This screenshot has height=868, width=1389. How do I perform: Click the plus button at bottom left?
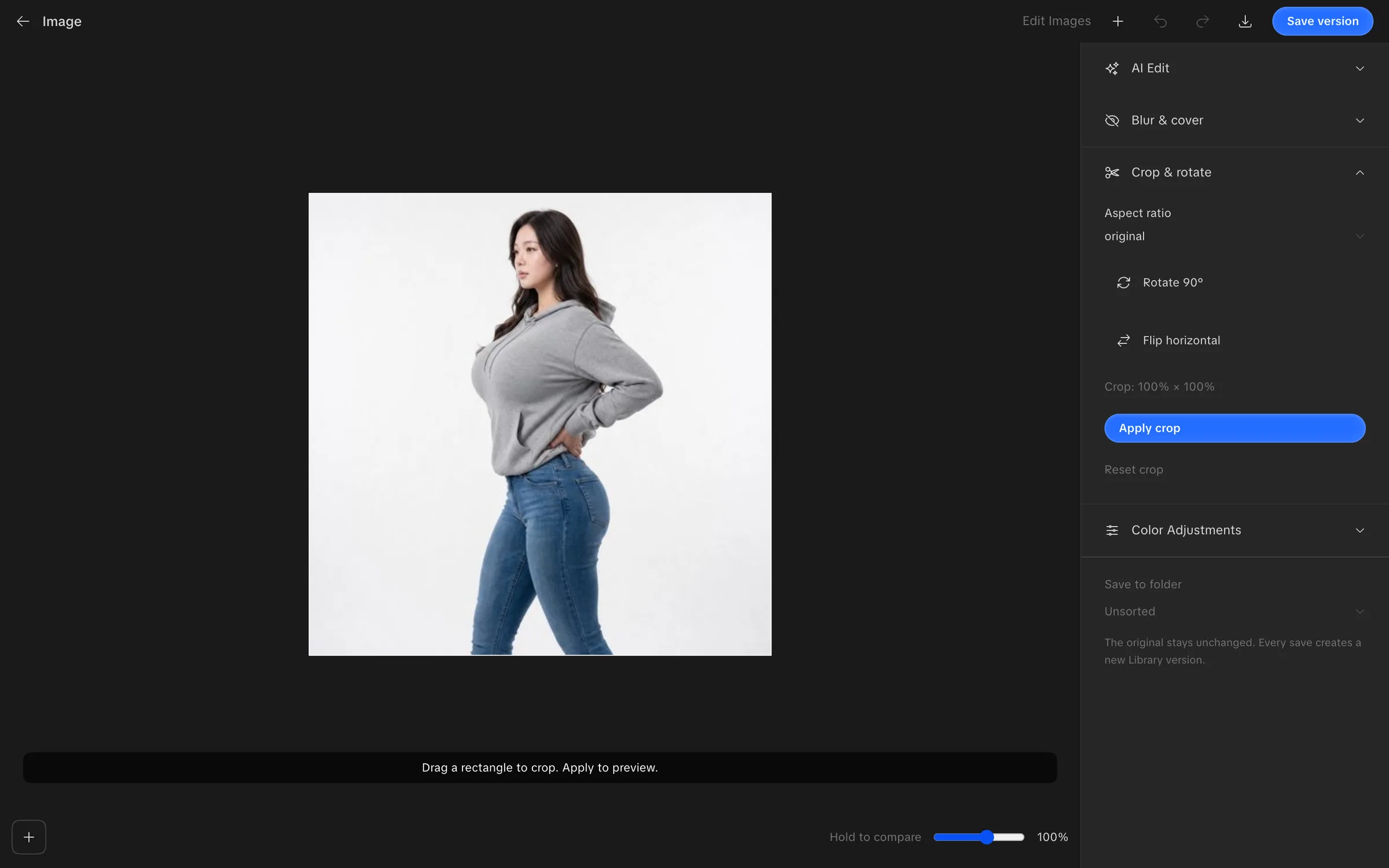[x=29, y=837]
